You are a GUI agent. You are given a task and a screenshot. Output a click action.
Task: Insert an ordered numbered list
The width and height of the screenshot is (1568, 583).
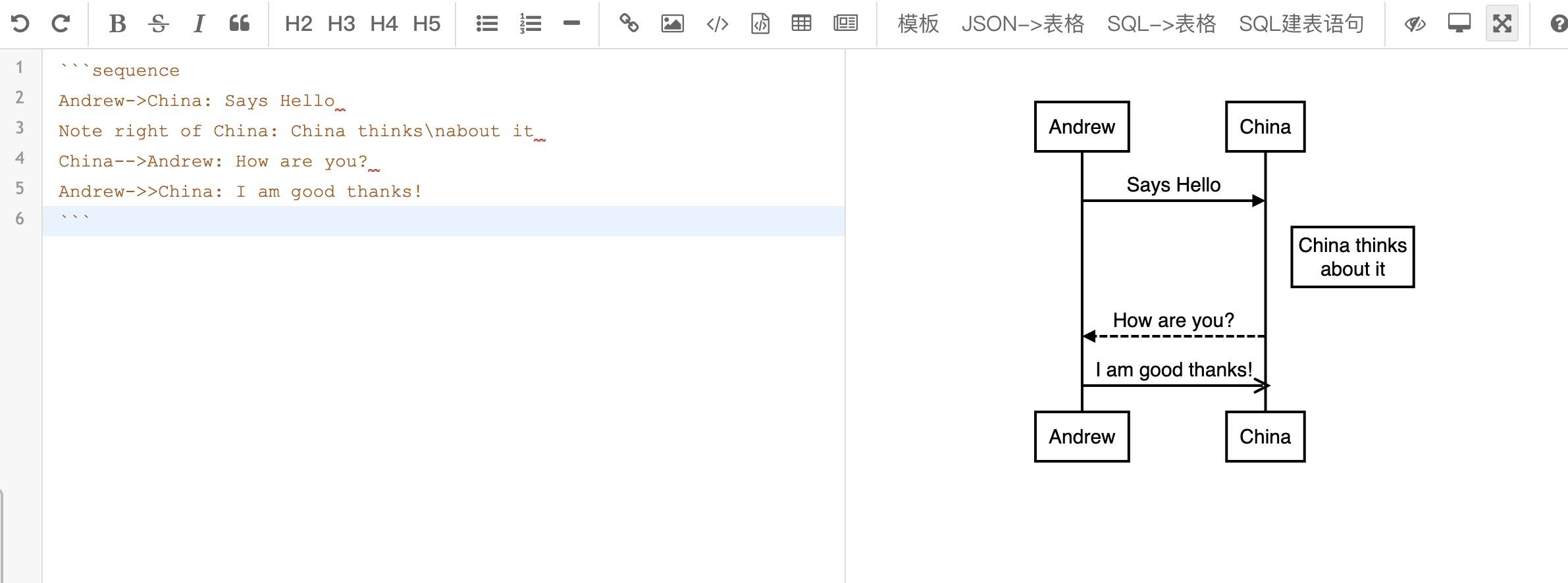click(530, 24)
